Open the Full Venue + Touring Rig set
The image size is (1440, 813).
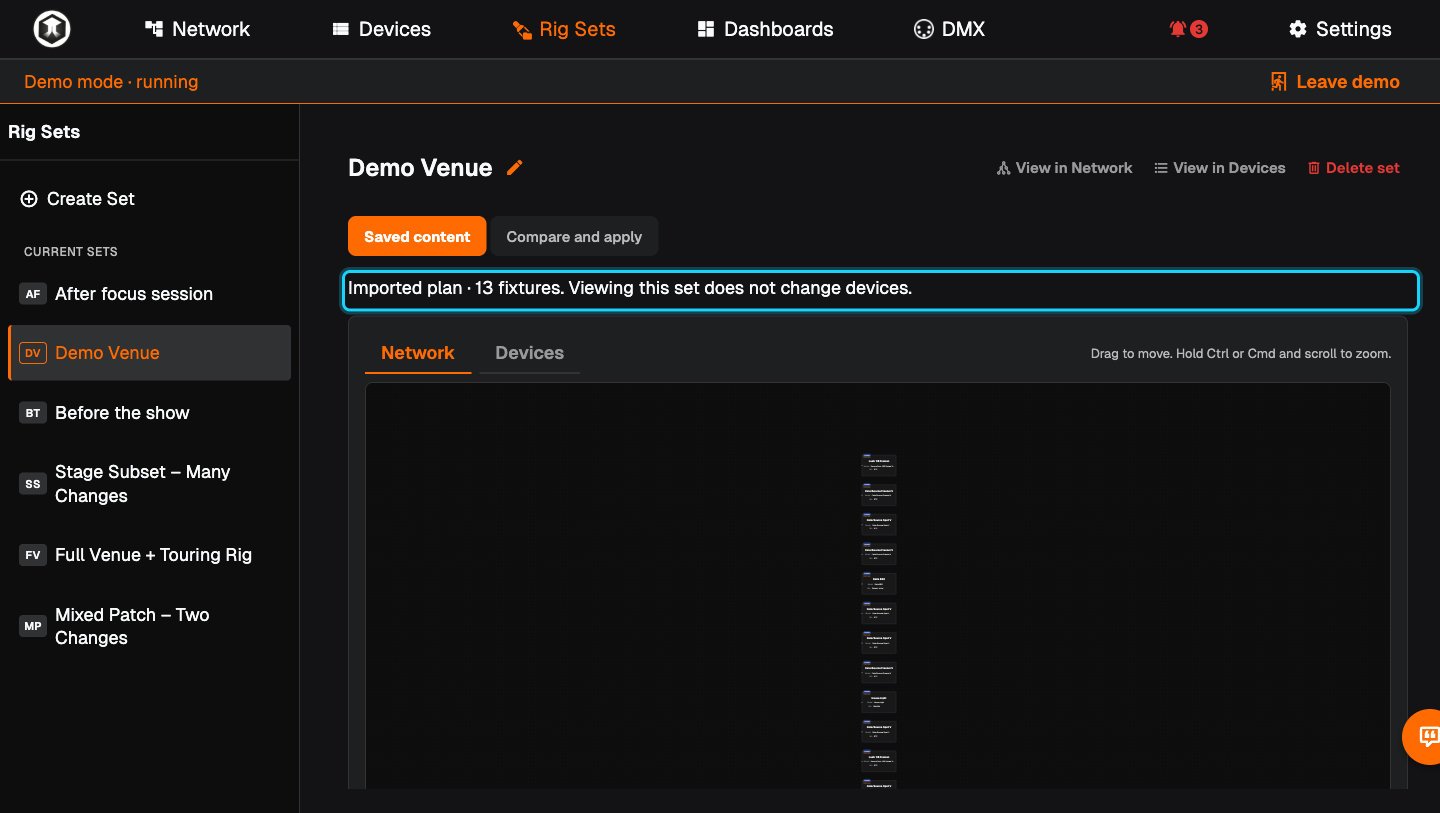[x=150, y=555]
